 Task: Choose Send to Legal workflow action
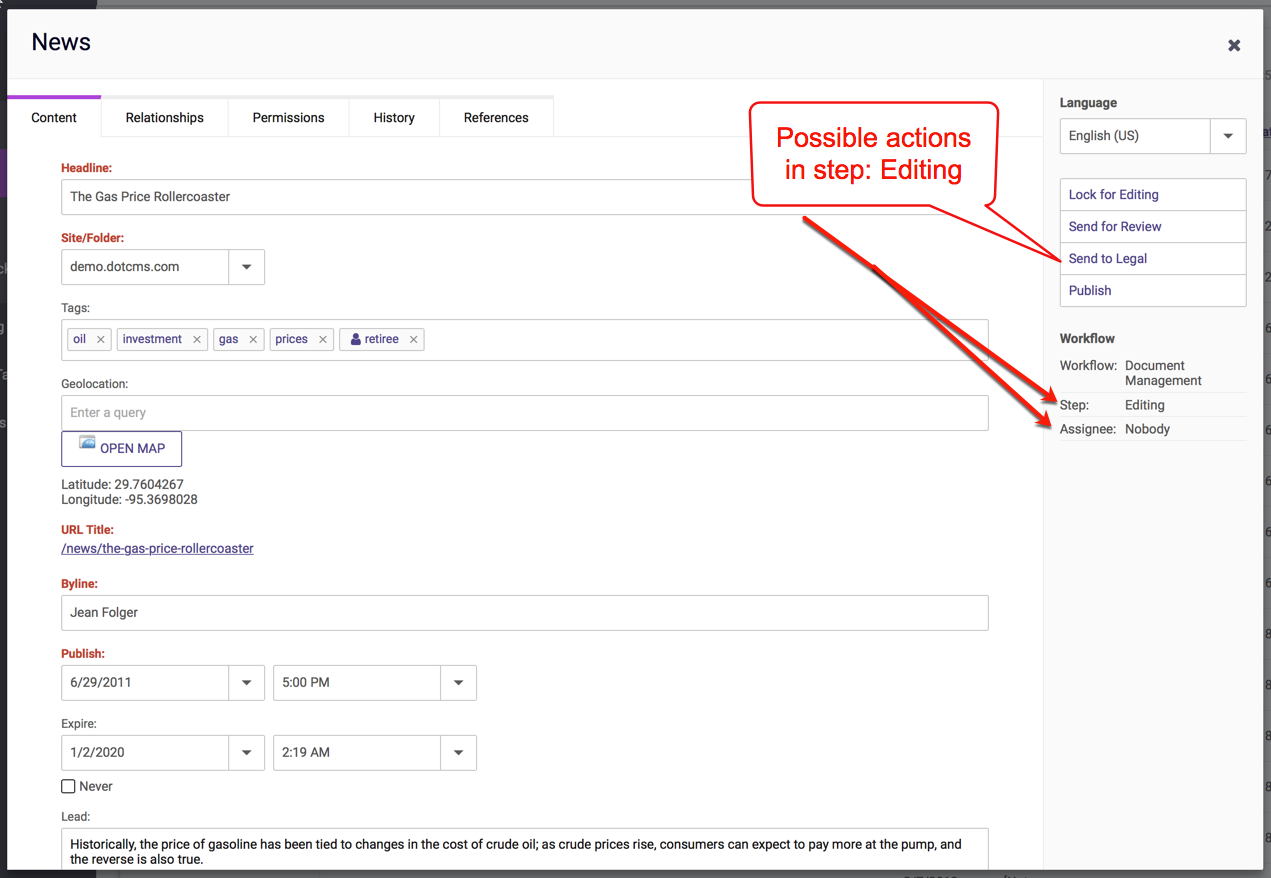1107,259
